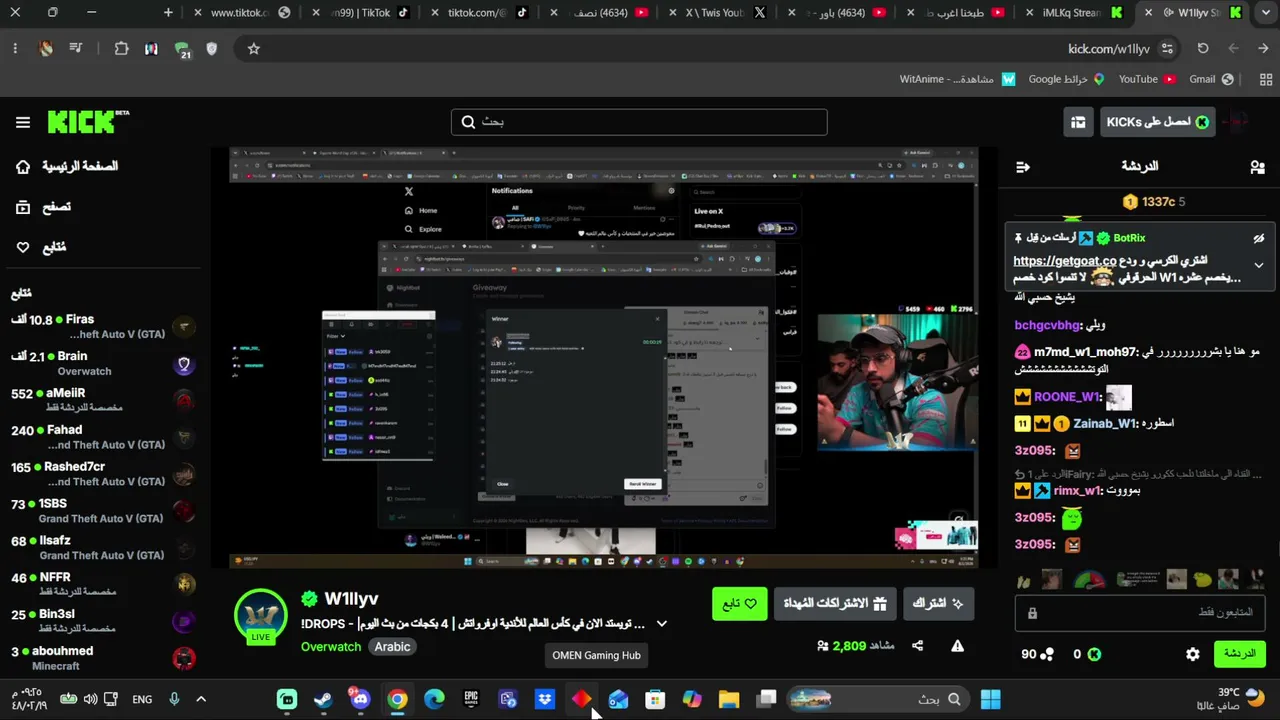This screenshot has height=720, width=1280.
Task: Open the getgoat.co link in pinned message
Action: pos(1064,261)
